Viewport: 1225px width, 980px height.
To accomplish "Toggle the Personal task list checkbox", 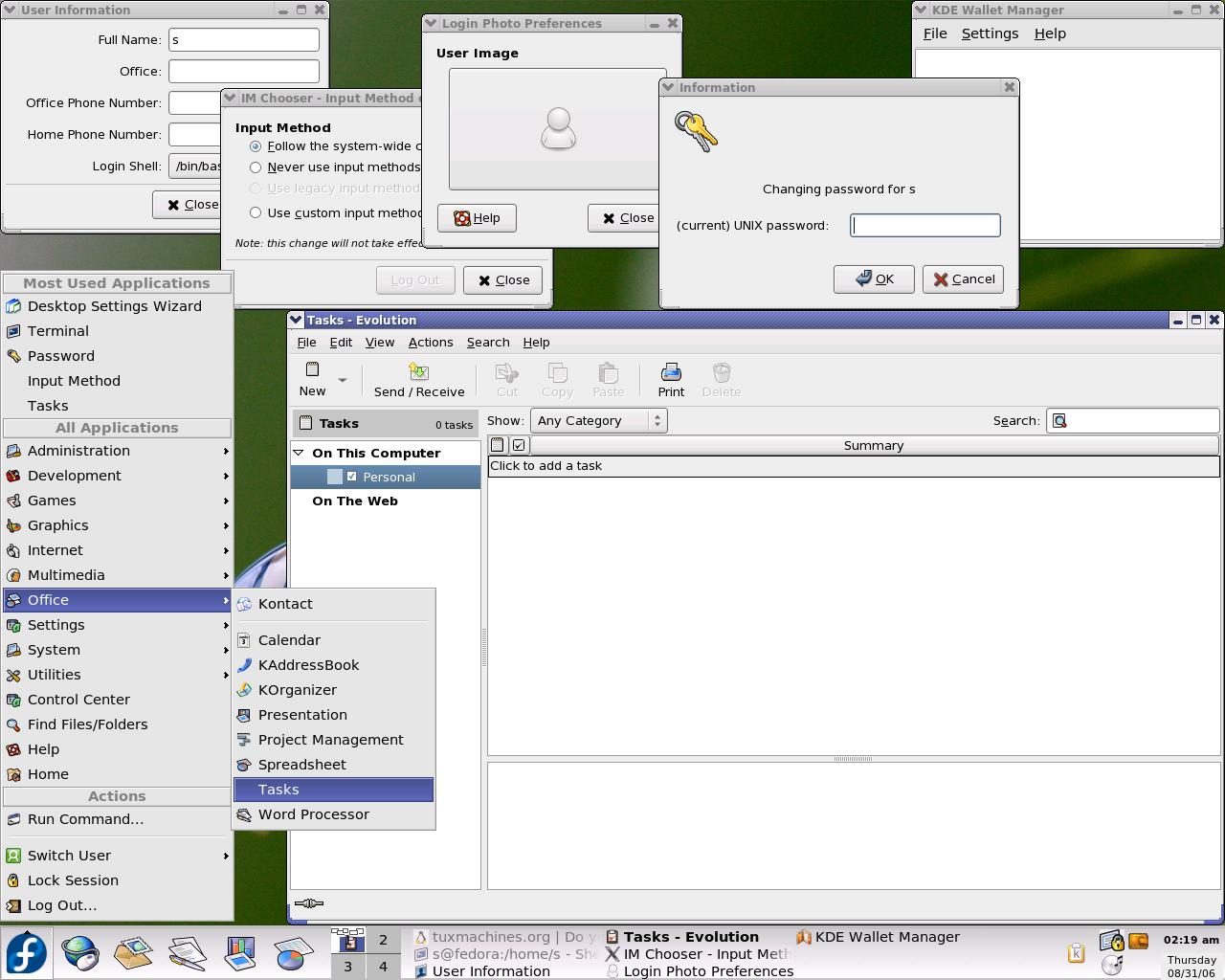I will point(352,477).
